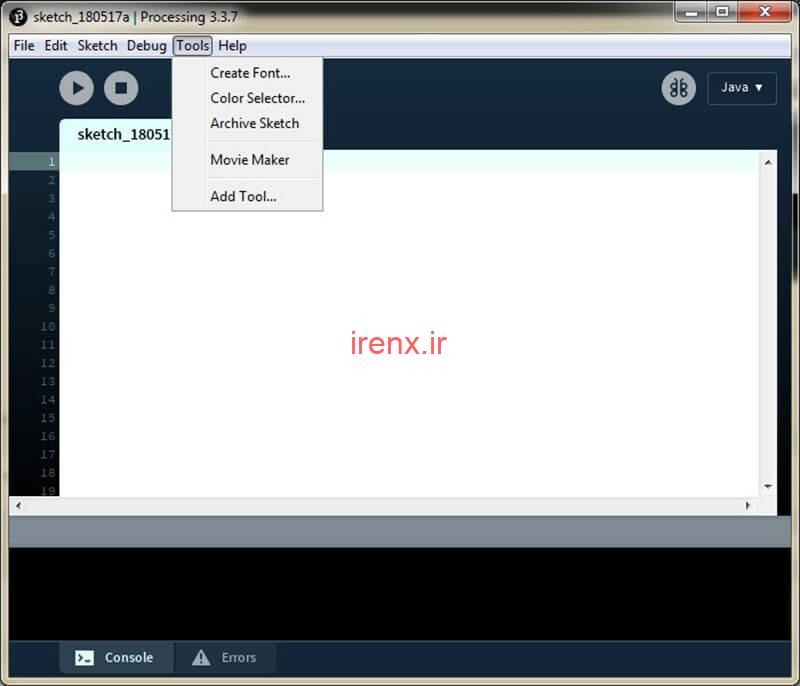This screenshot has width=800, height=686.
Task: Choose Archive Sketch menu entry
Action: point(254,123)
